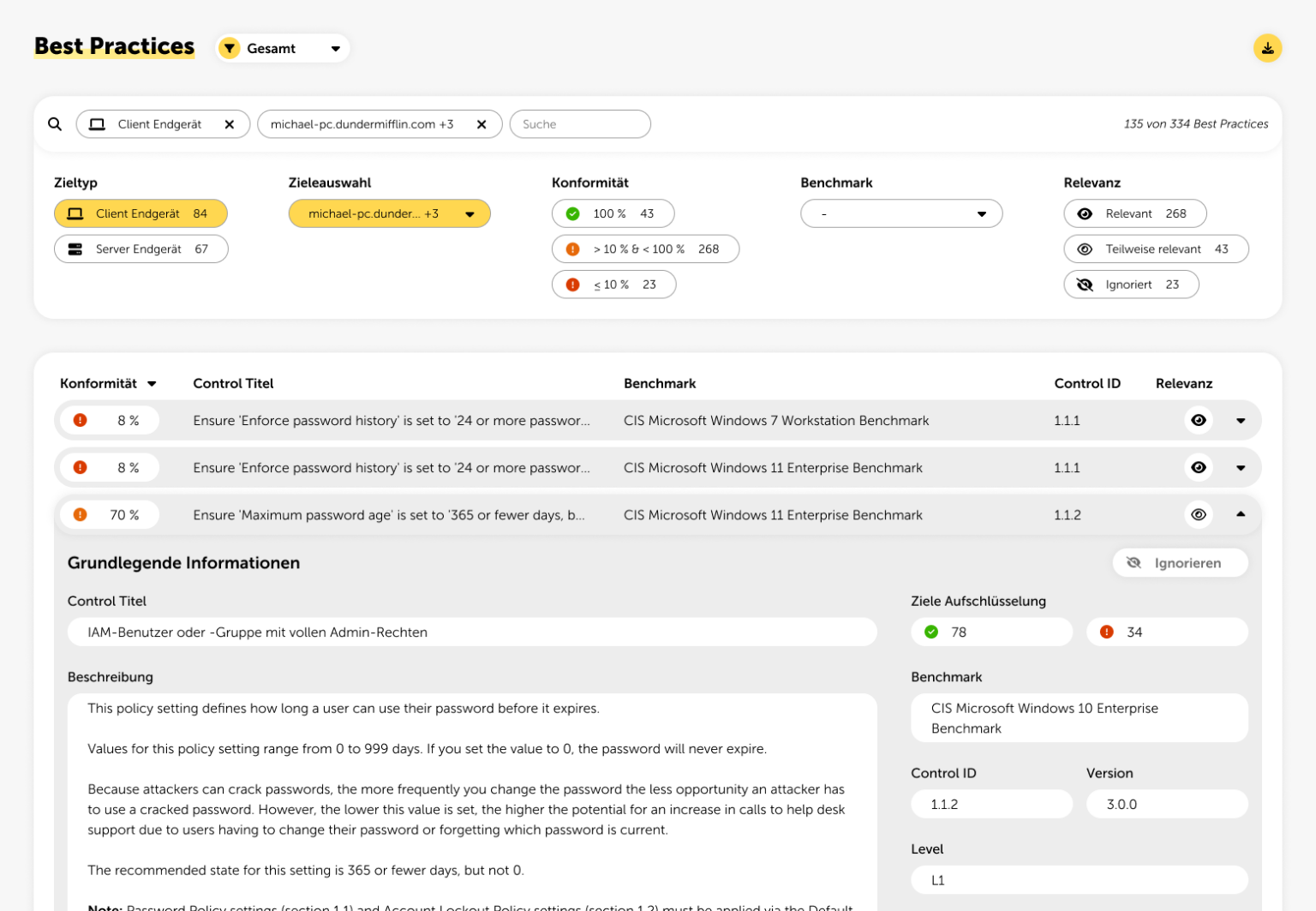Sort by the Konformität column header
Image resolution: width=1316 pixels, height=911 pixels.
tap(108, 383)
